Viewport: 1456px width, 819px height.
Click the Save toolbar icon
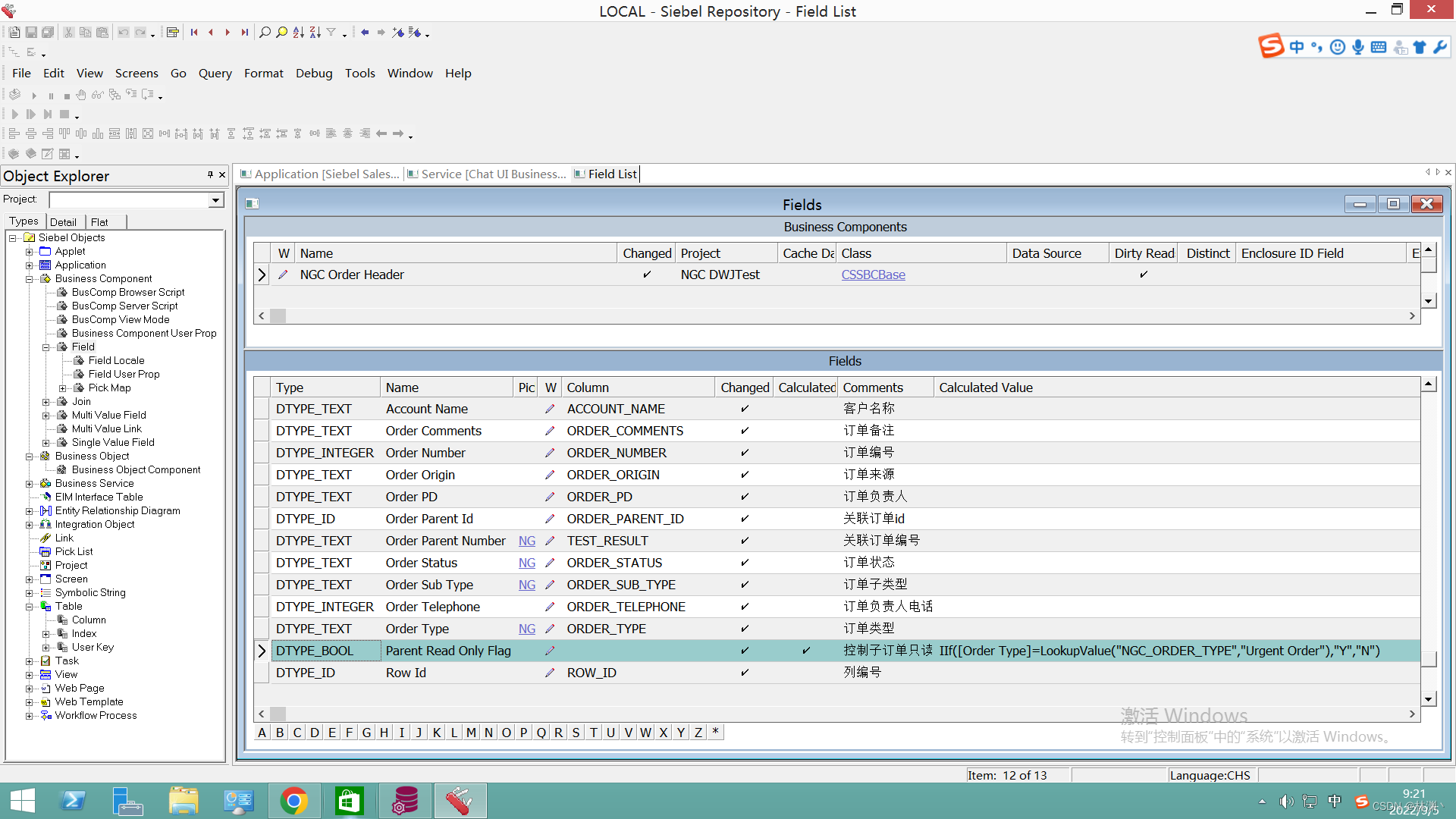click(x=31, y=33)
